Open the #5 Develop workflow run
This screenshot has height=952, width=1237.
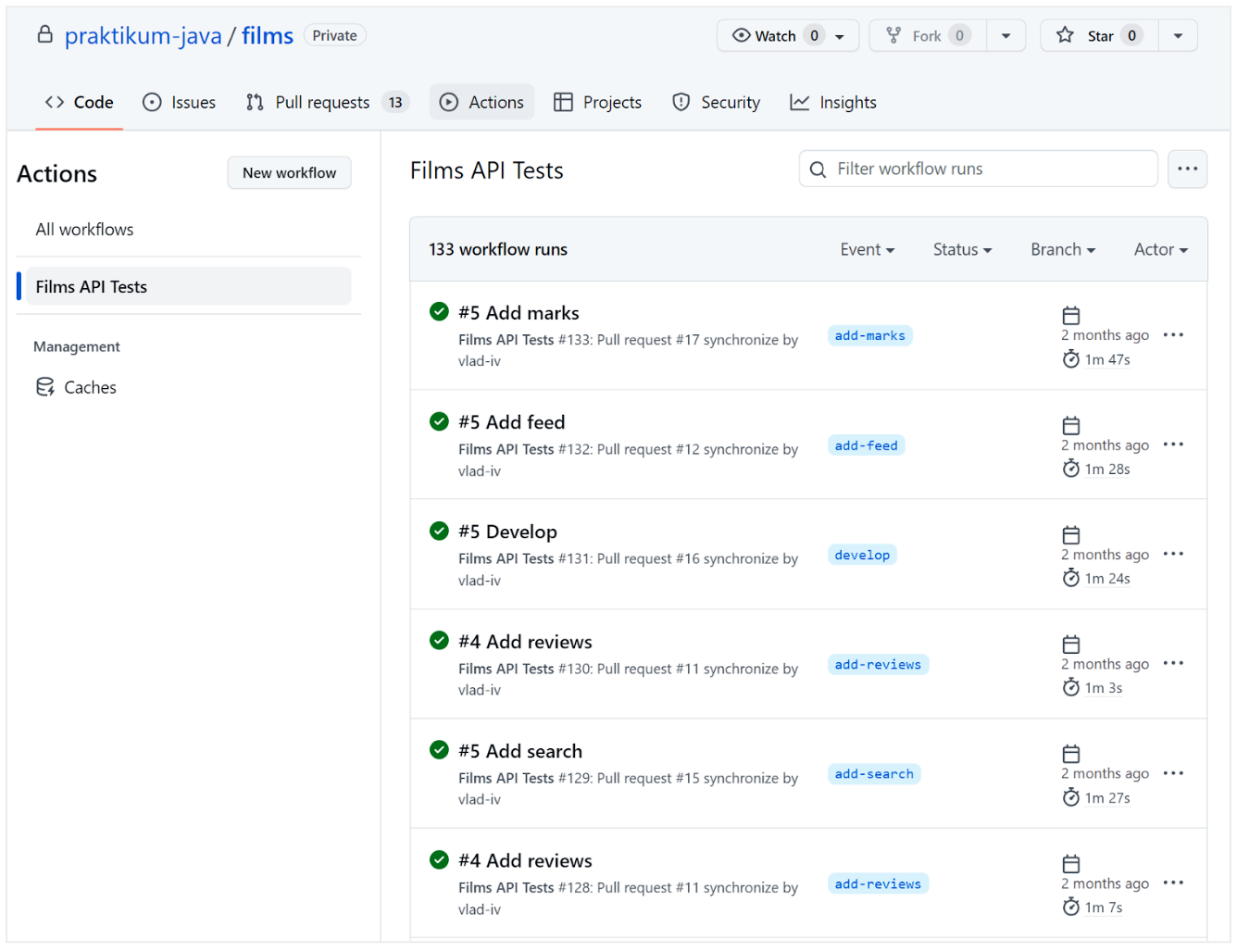point(507,532)
